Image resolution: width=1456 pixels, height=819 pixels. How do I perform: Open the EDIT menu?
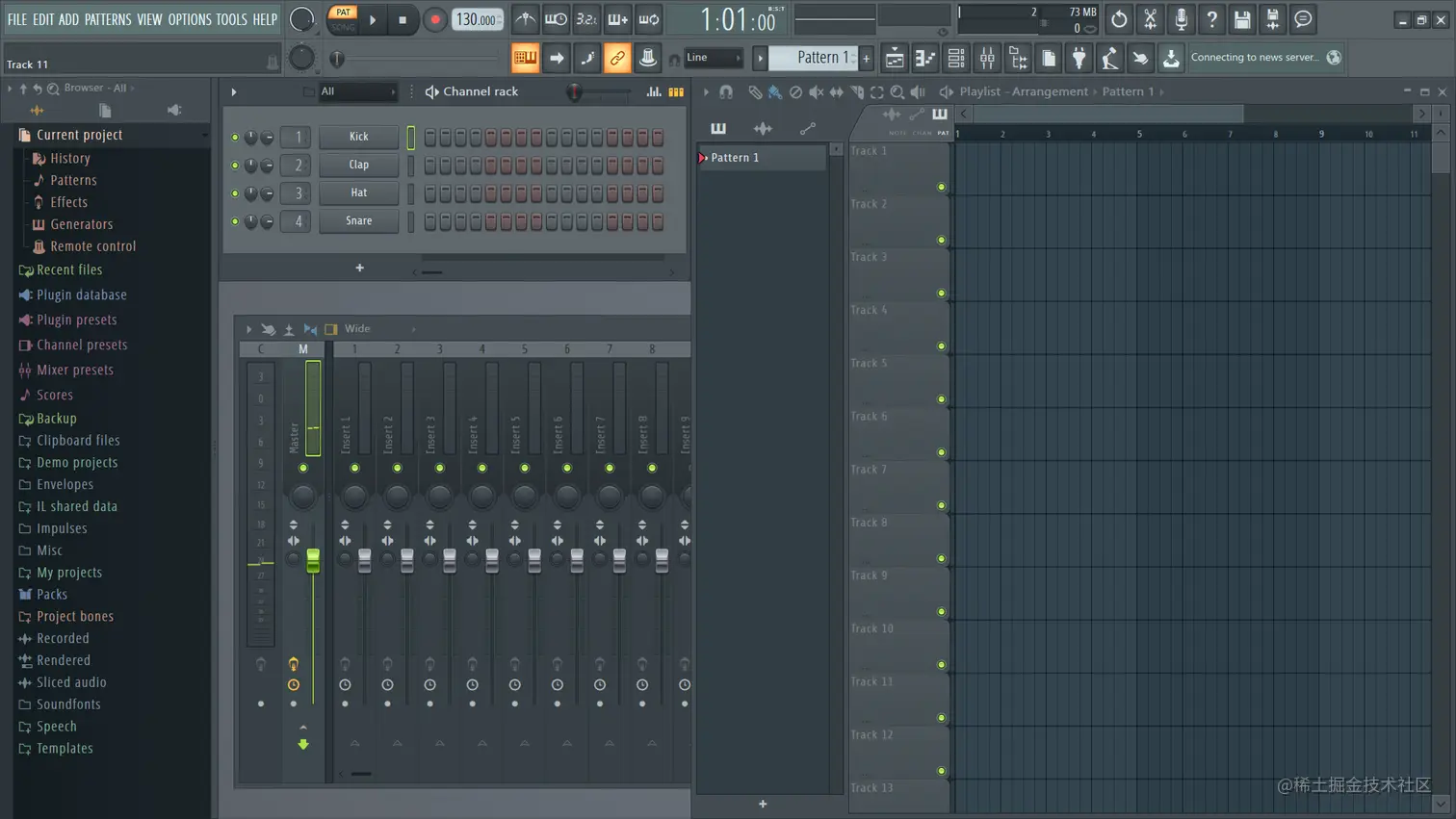[x=43, y=19]
